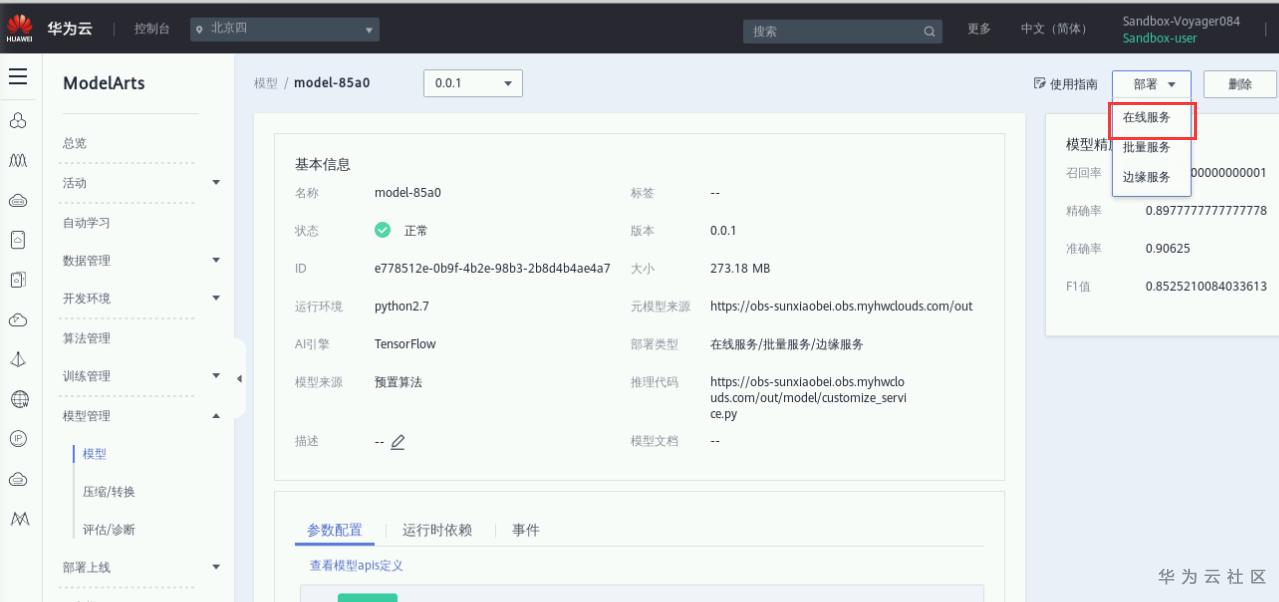Open 总览 in the sidebar
The image size is (1279, 602).
point(75,144)
